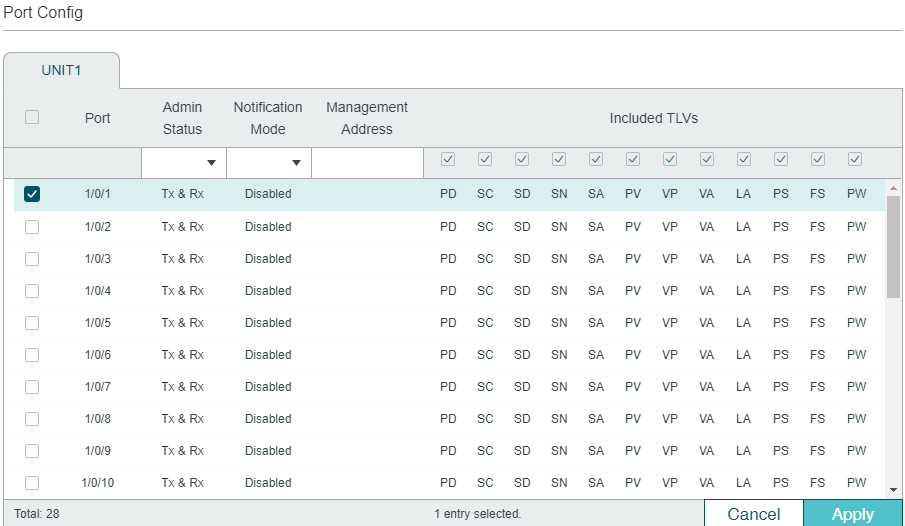Toggle the SN TLV header checkbox
The width and height of the screenshot is (905, 526).
pyautogui.click(x=559, y=159)
